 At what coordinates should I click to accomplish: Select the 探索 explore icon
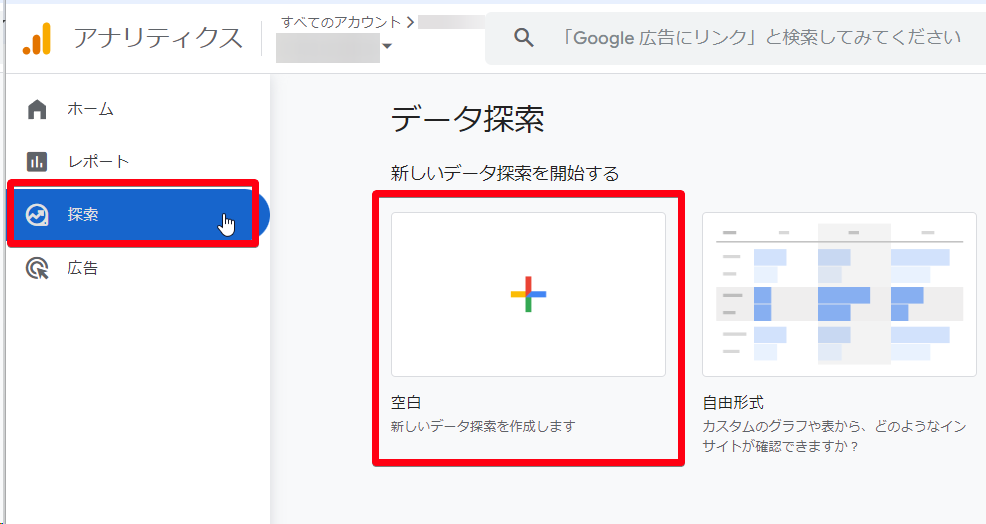[x=37, y=215]
